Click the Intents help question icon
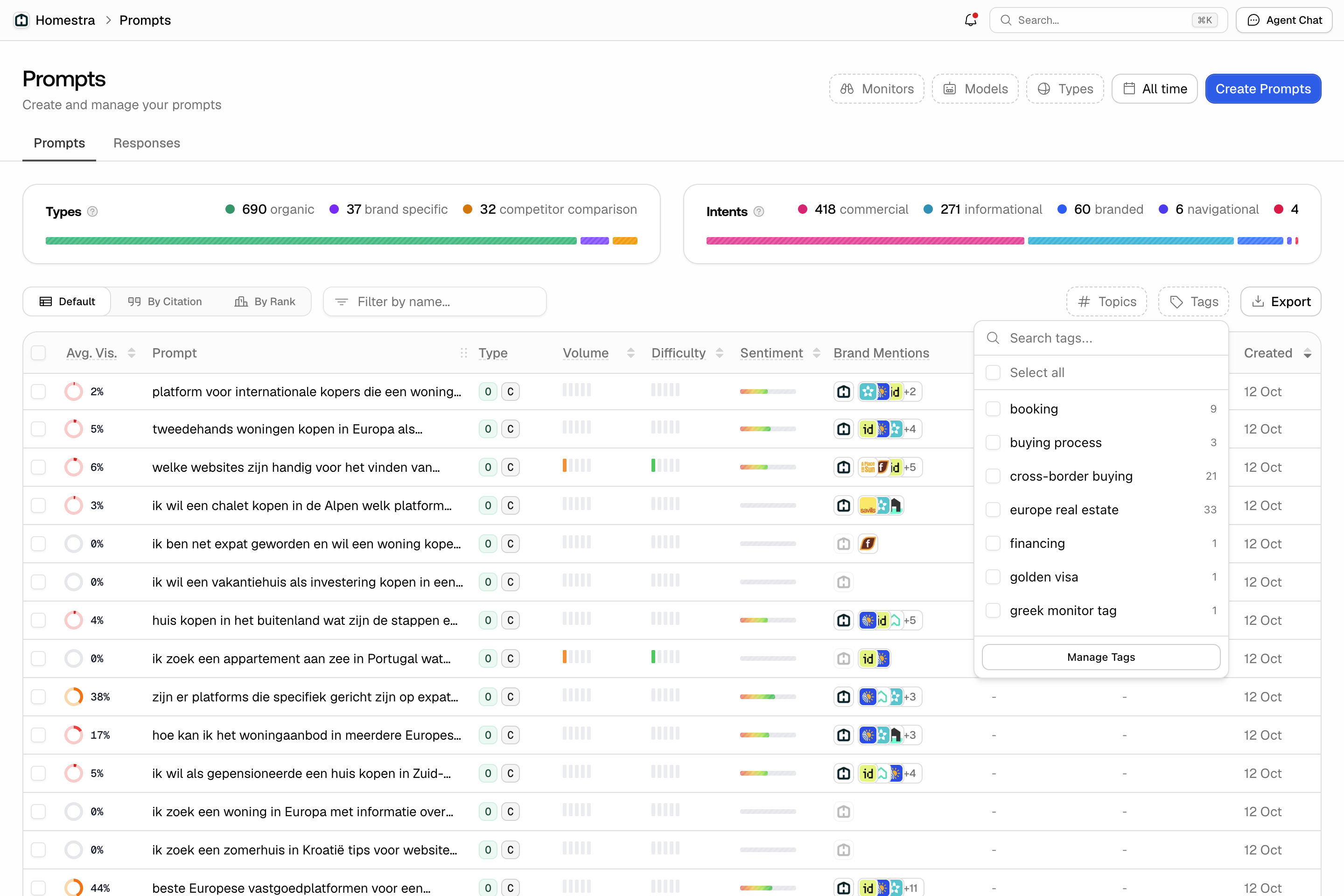Image resolution: width=1344 pixels, height=896 pixels. [x=759, y=211]
